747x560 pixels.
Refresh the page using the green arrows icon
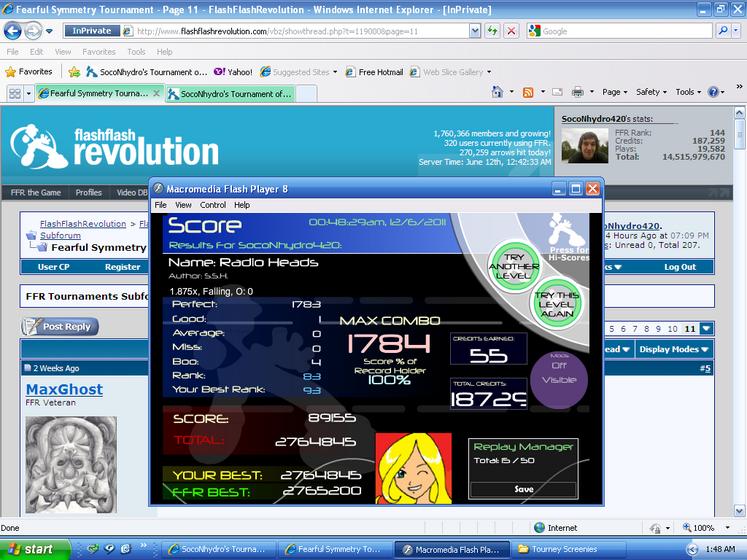[493, 31]
